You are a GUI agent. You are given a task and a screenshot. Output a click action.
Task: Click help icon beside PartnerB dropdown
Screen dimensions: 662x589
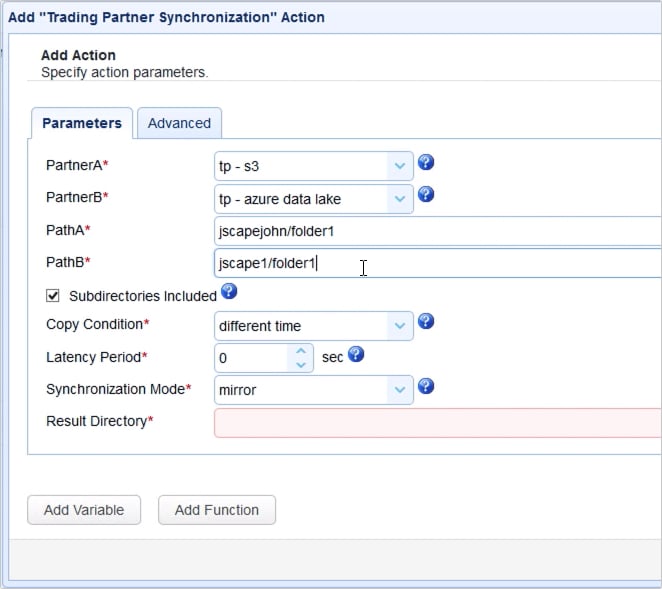coord(426,195)
